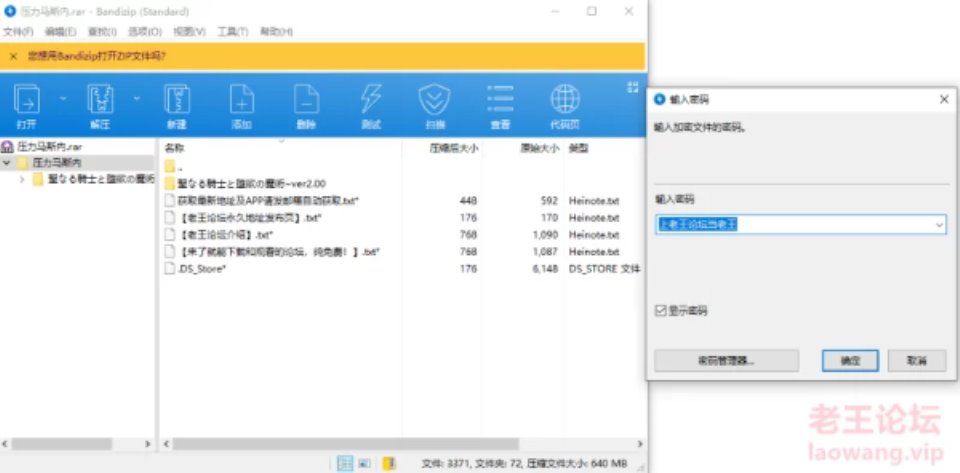The height and width of the screenshot is (473, 960).
Task: Switch to details view icon in status bar
Action: click(345, 463)
